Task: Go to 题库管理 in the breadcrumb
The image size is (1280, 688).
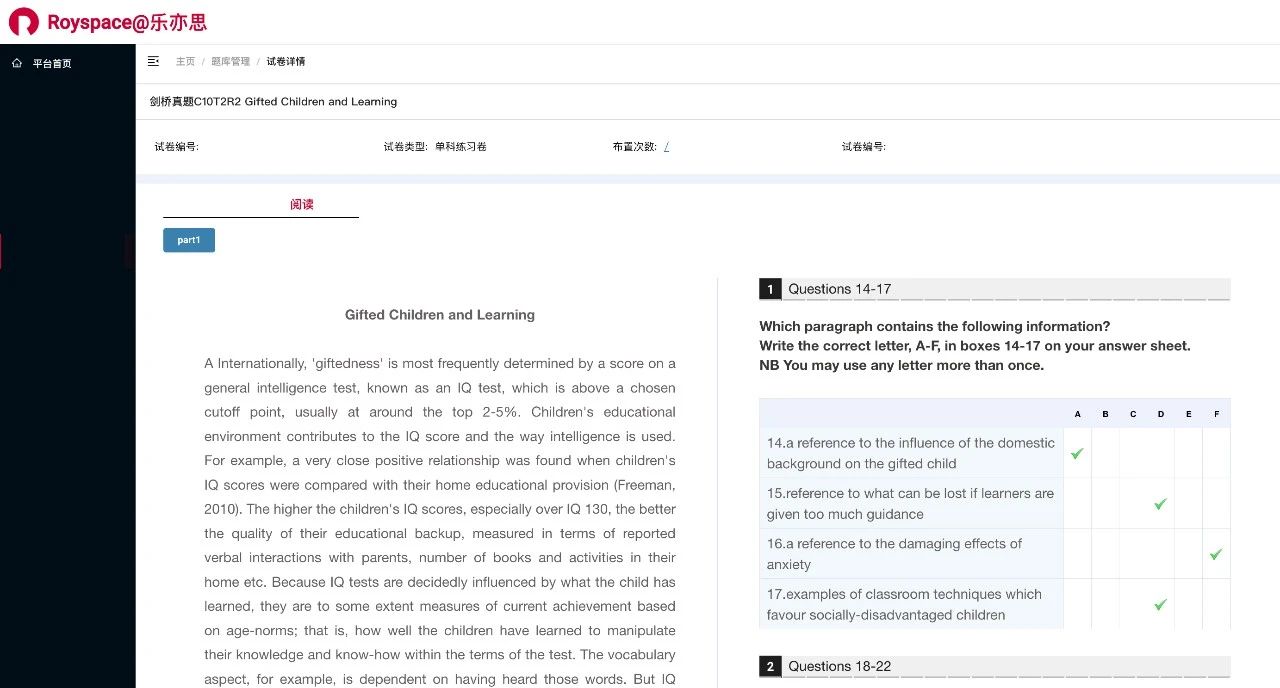Action: (230, 61)
